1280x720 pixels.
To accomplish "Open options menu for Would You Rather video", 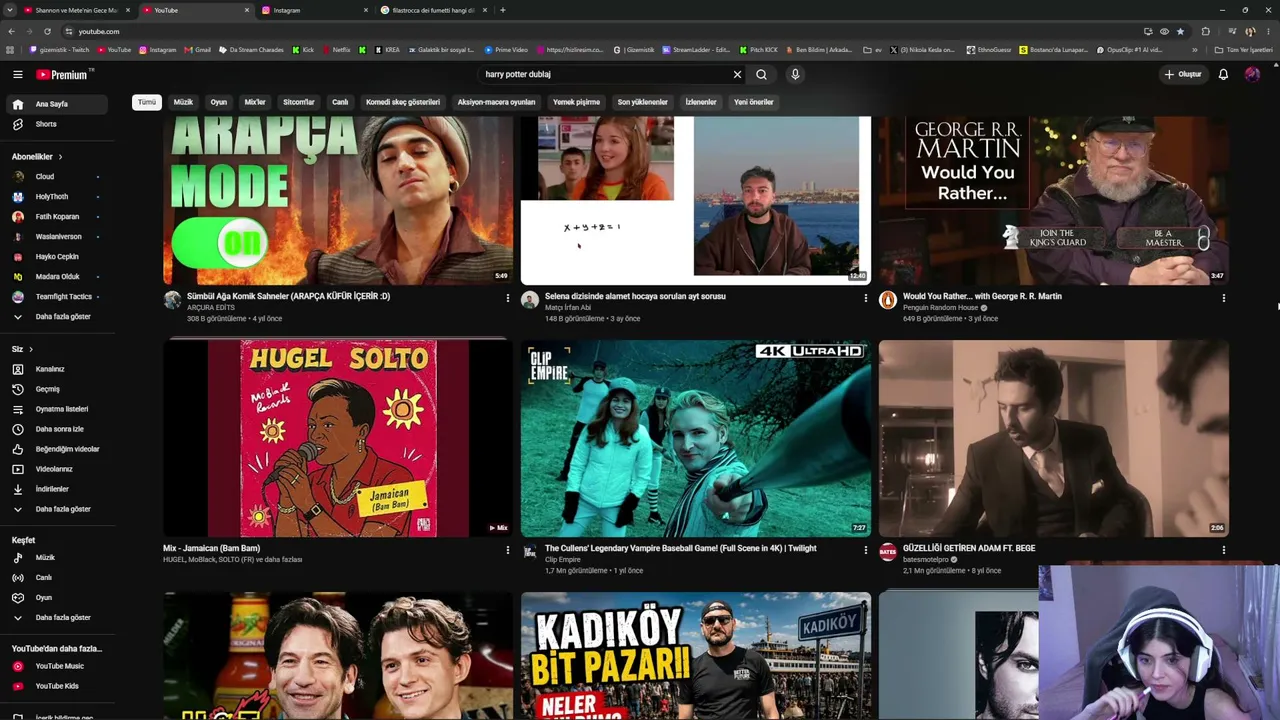I will pos(1223,298).
